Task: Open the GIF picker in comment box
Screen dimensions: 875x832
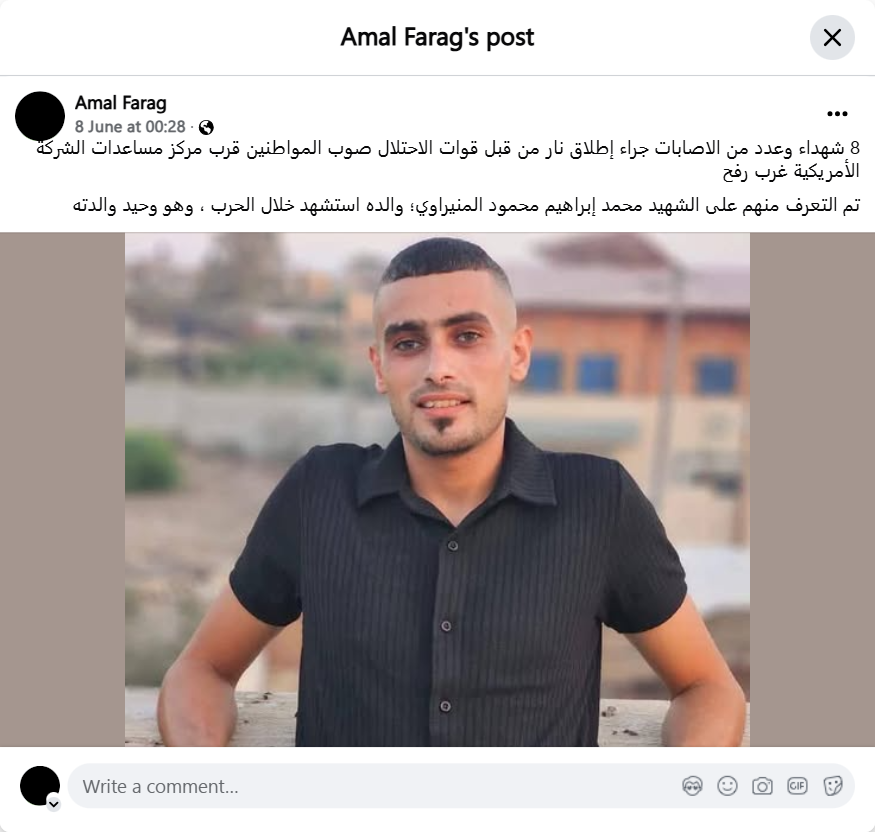Action: tap(797, 786)
